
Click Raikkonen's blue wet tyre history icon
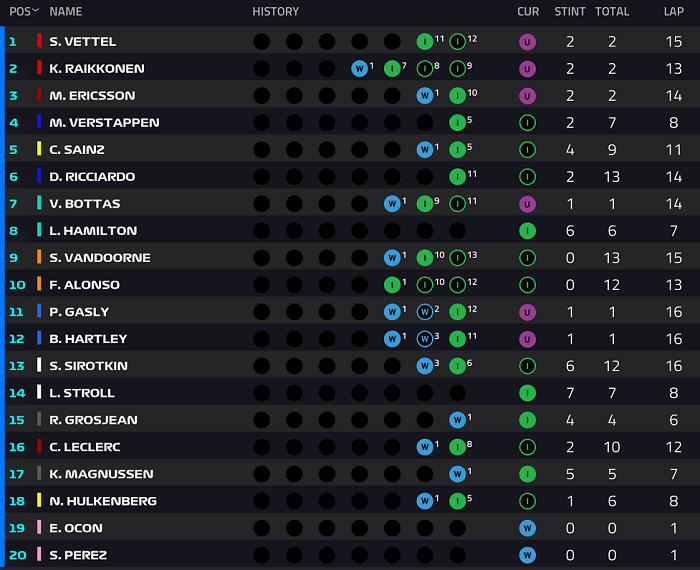tap(359, 69)
